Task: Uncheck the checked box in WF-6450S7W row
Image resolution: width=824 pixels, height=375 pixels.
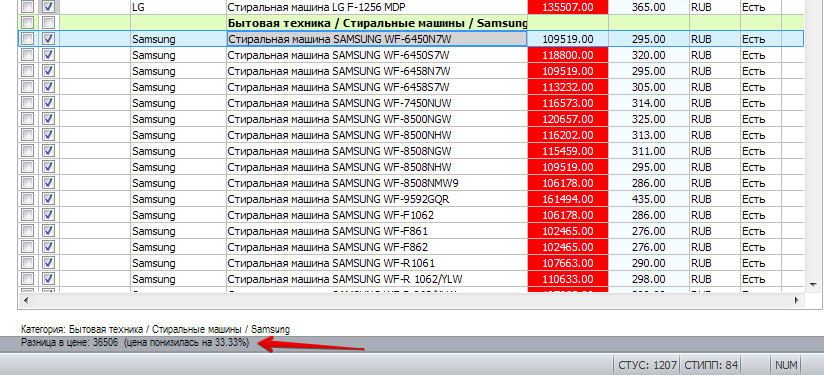Action: (x=48, y=55)
